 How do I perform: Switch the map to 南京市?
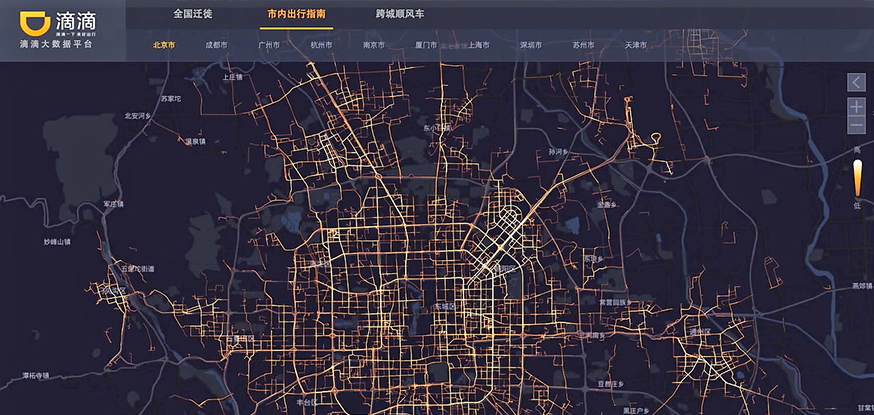[374, 45]
